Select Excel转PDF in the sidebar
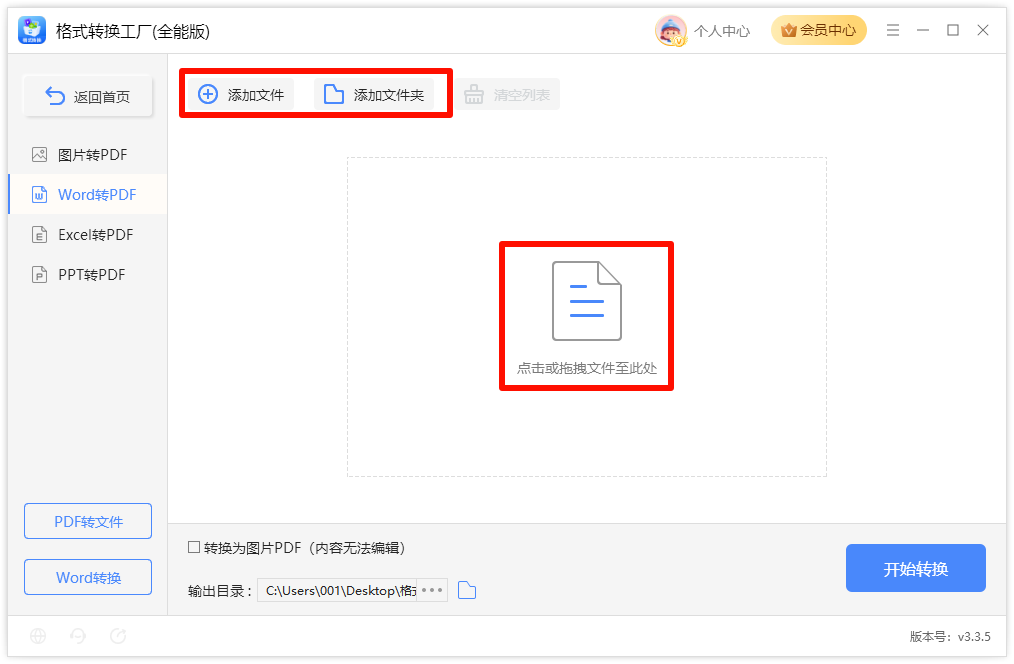This screenshot has width=1014, height=664. [87, 235]
